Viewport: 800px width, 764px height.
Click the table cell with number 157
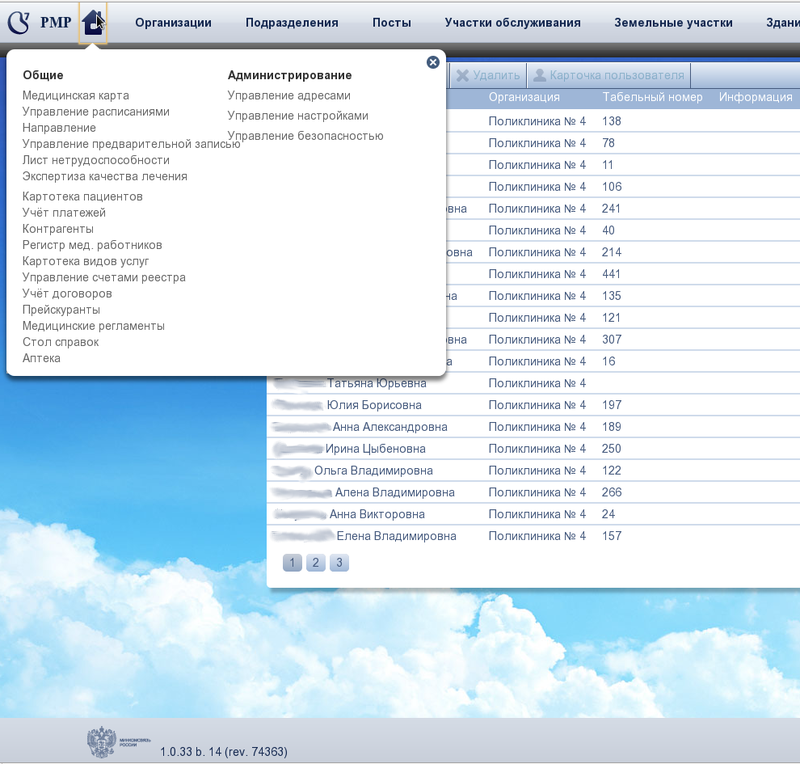[x=611, y=536]
